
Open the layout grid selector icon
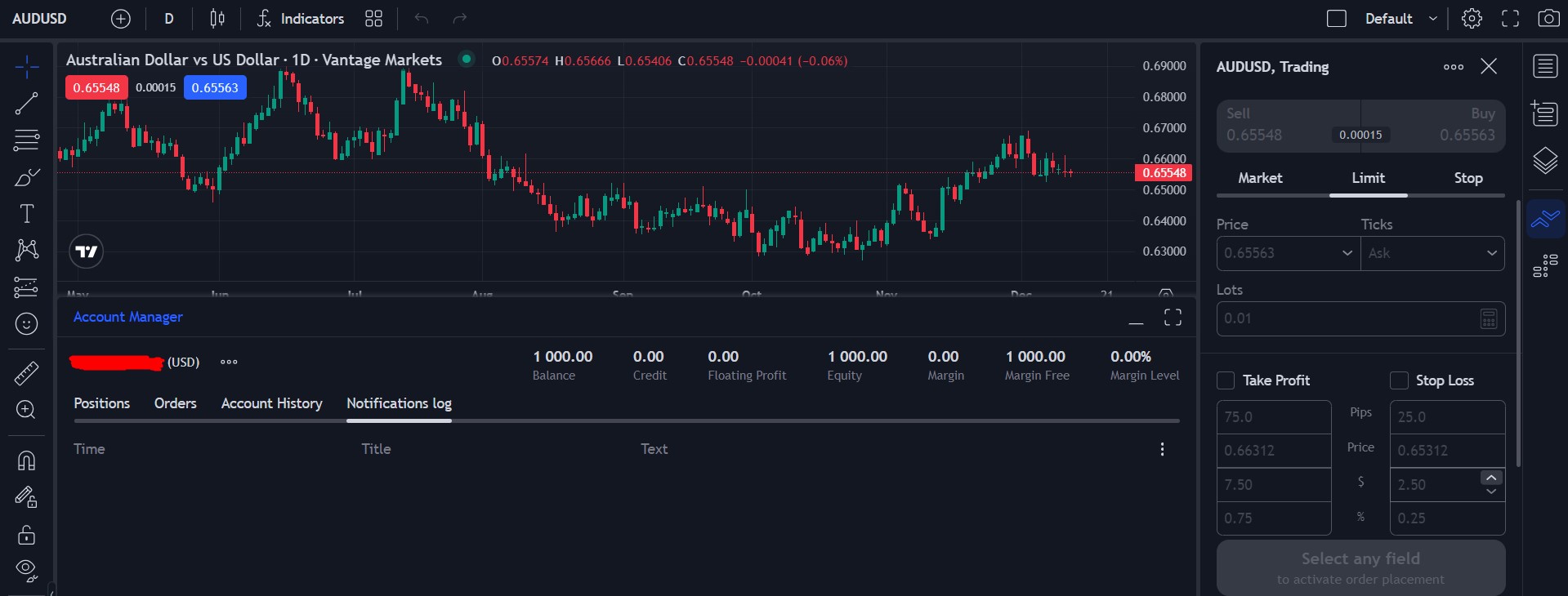coord(373,19)
